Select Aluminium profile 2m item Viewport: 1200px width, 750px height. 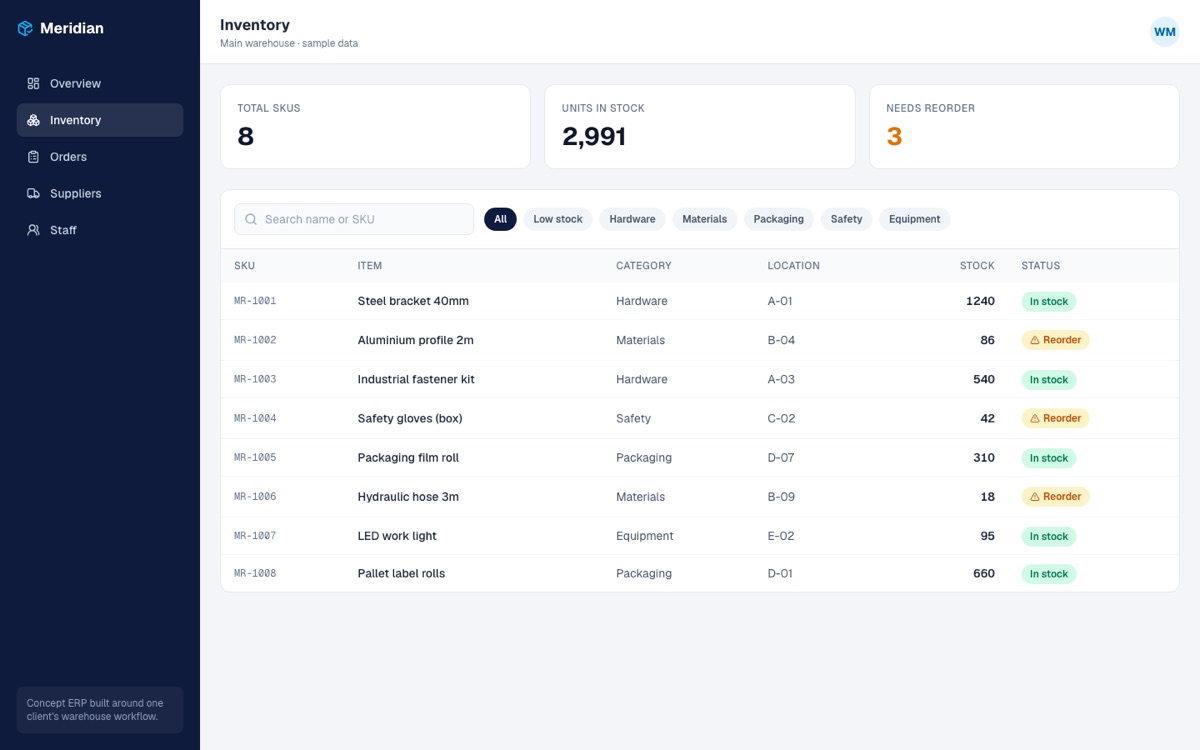[416, 340]
